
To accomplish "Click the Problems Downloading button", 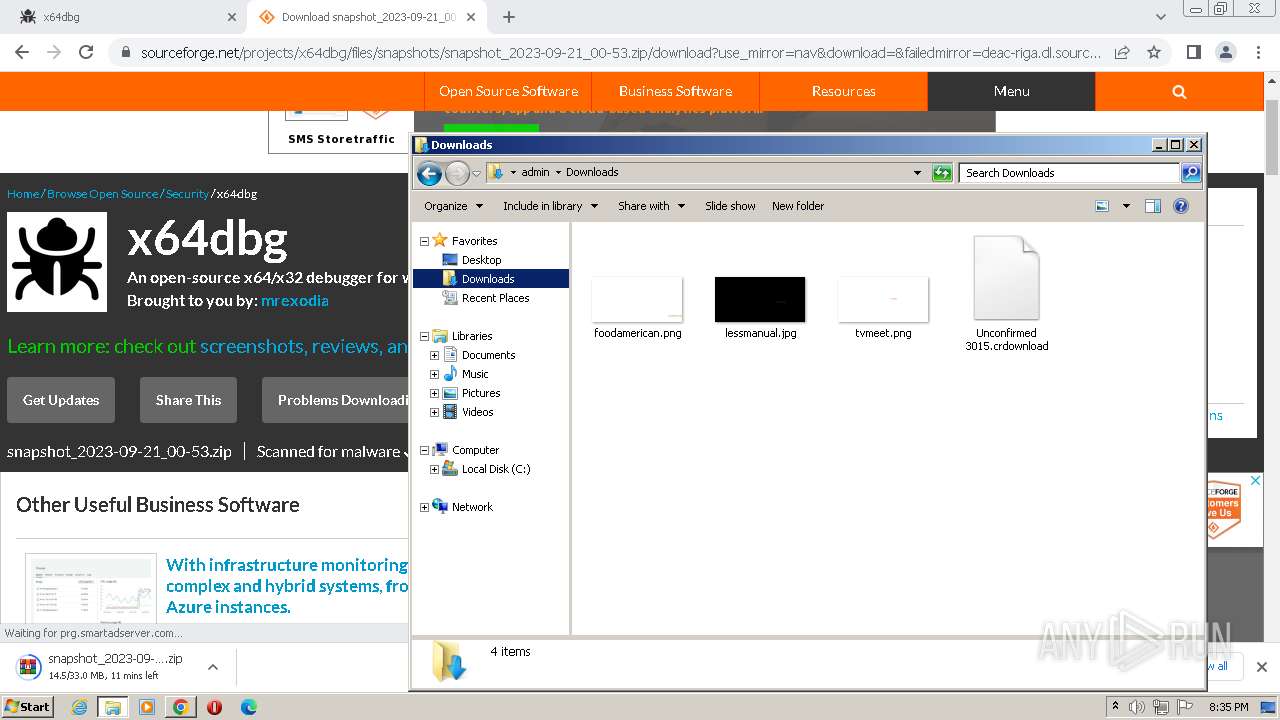I will coord(336,400).
